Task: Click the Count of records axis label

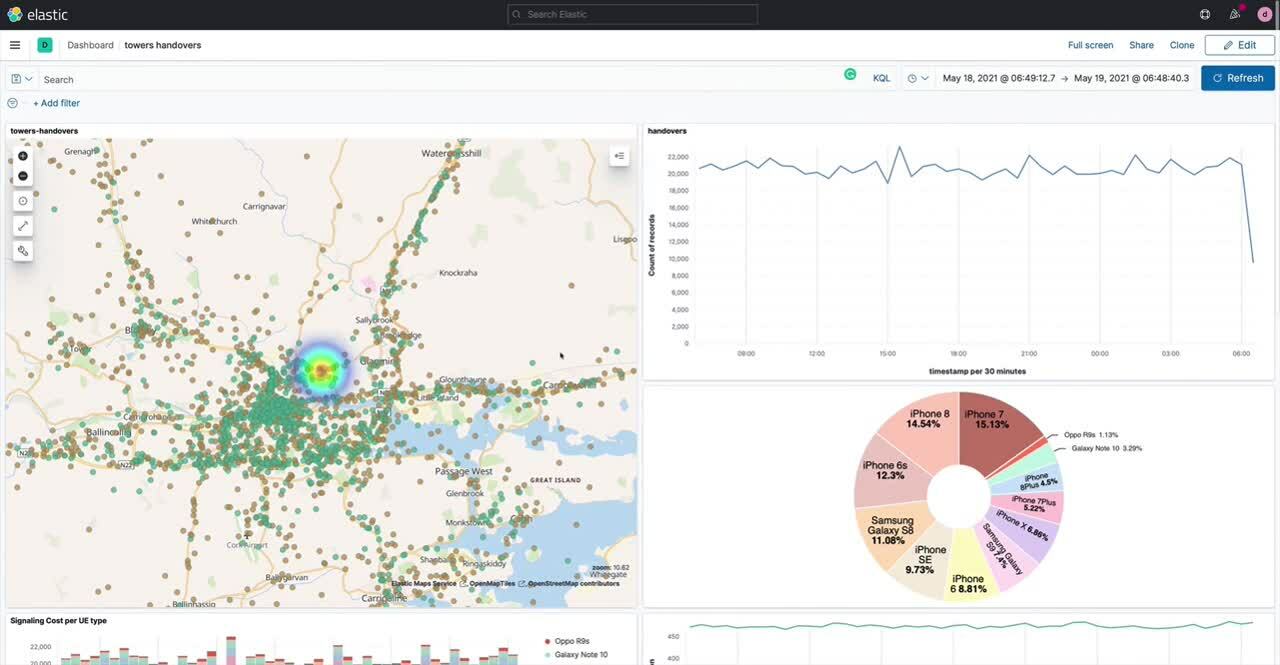Action: coord(651,245)
